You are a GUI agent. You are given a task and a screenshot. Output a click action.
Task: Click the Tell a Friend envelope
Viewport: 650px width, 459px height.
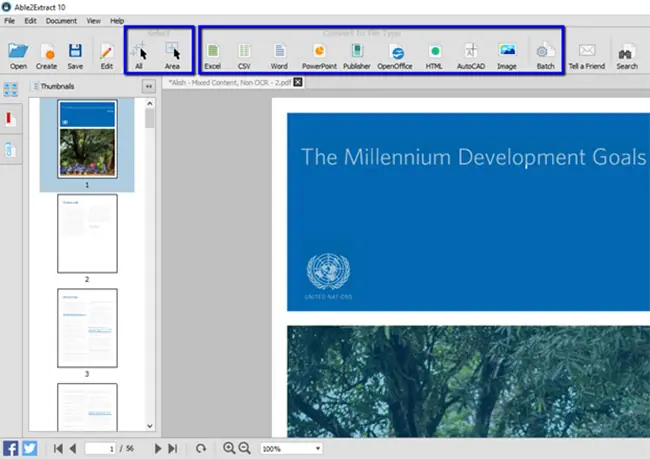coord(587,56)
